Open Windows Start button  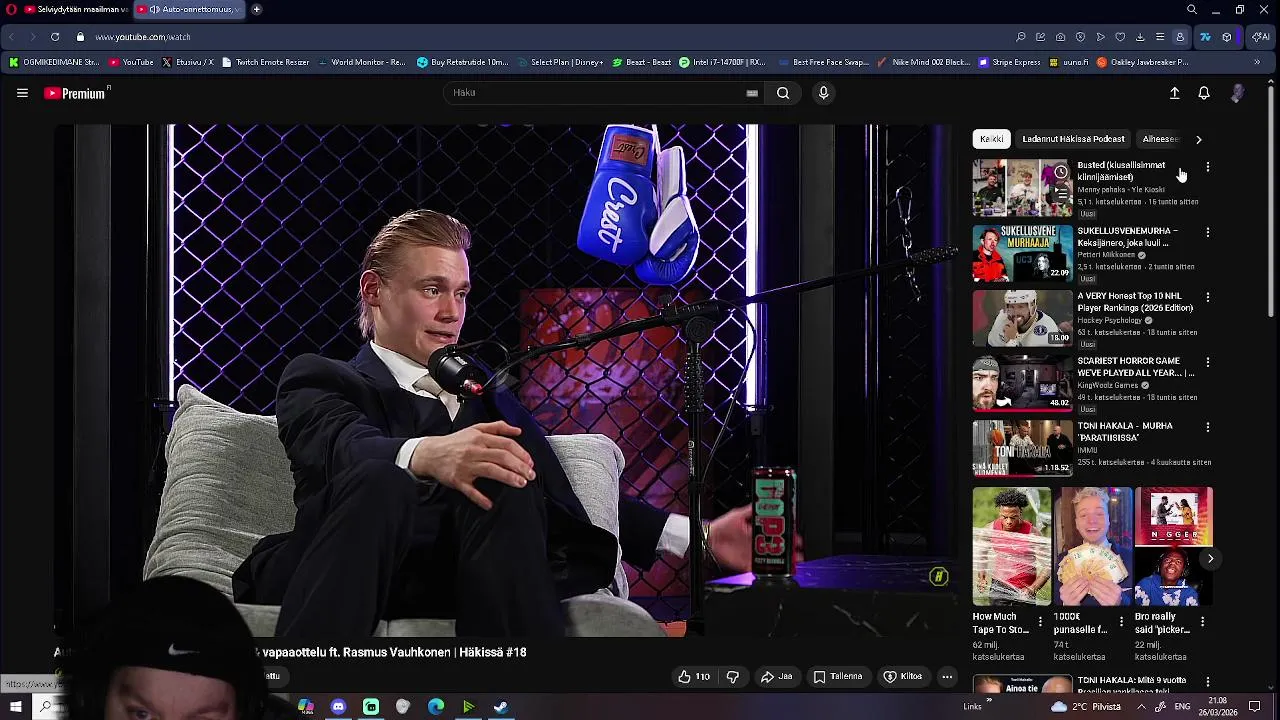[x=16, y=707]
